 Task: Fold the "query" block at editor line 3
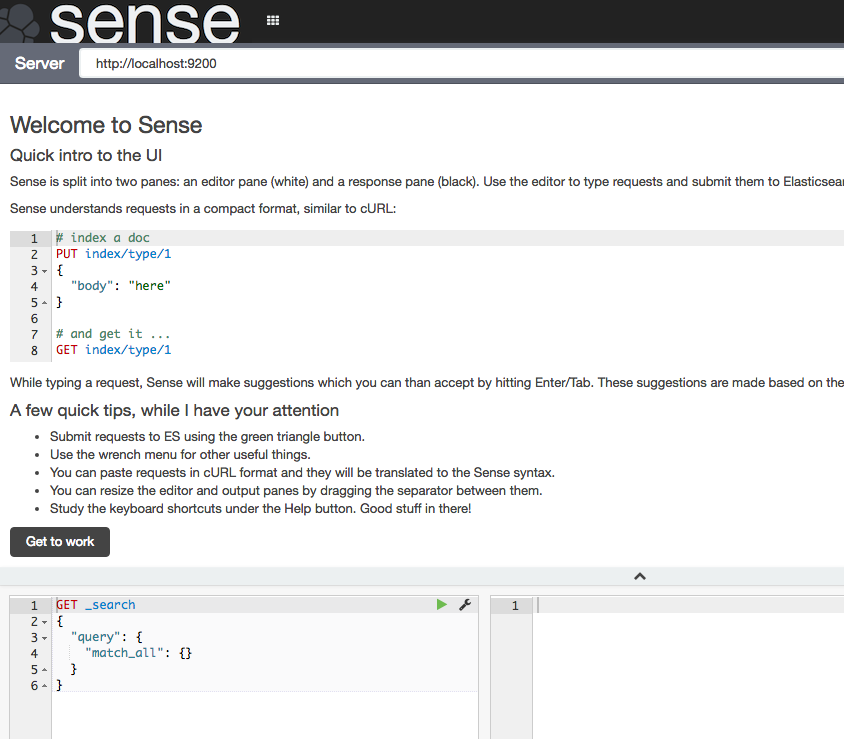click(x=44, y=637)
